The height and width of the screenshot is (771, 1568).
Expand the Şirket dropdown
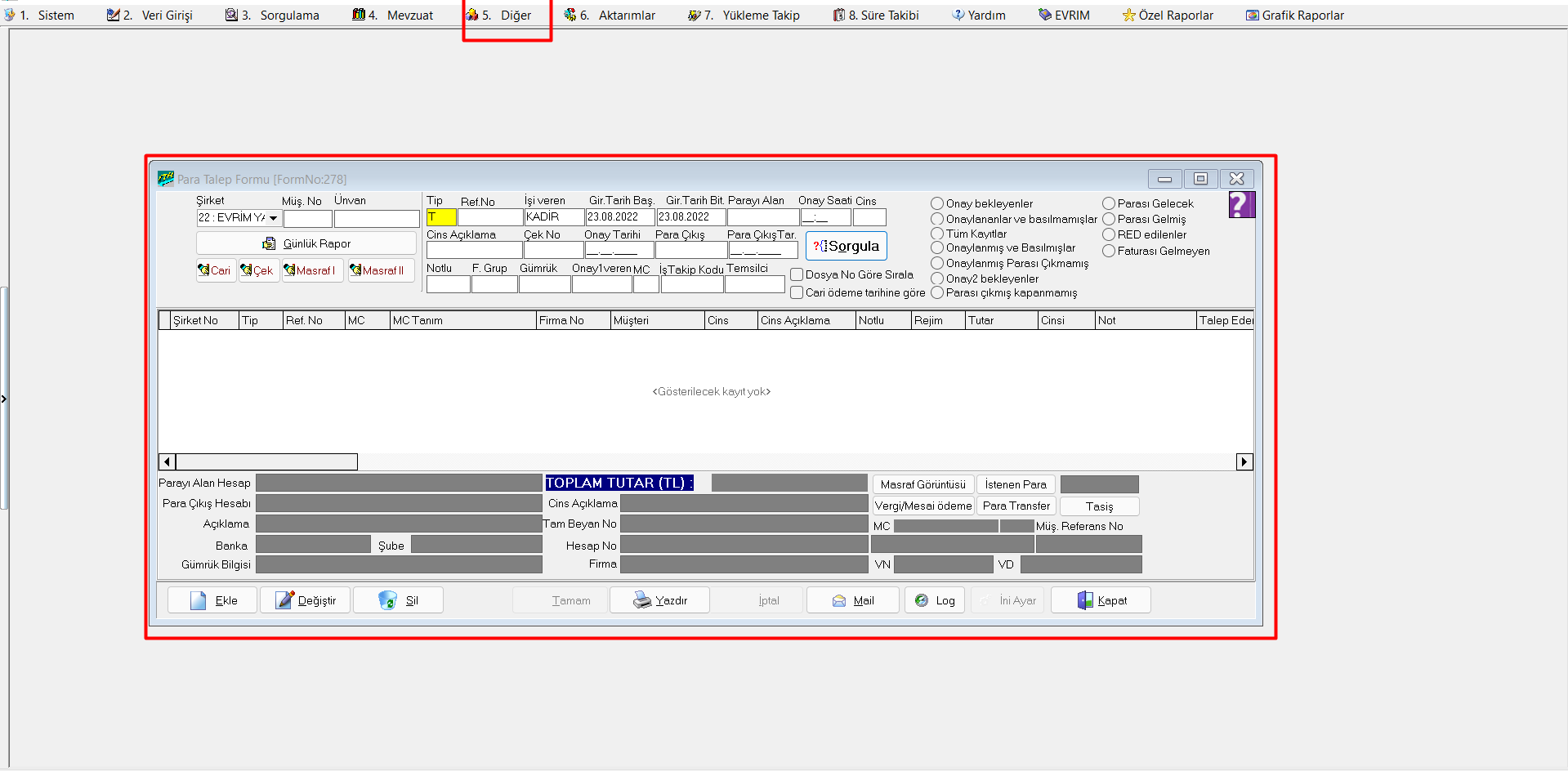click(x=273, y=218)
